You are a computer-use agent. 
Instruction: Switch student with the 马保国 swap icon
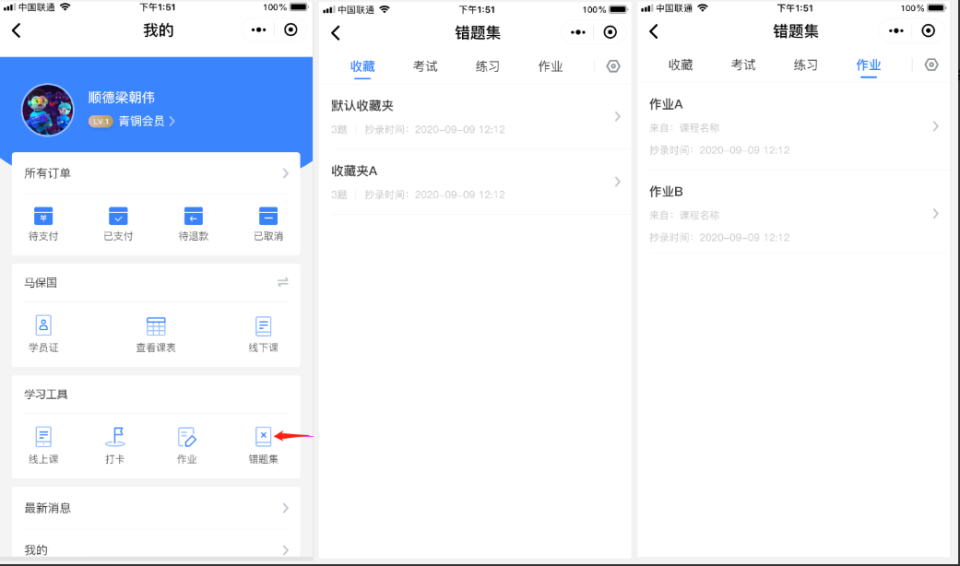(x=283, y=282)
